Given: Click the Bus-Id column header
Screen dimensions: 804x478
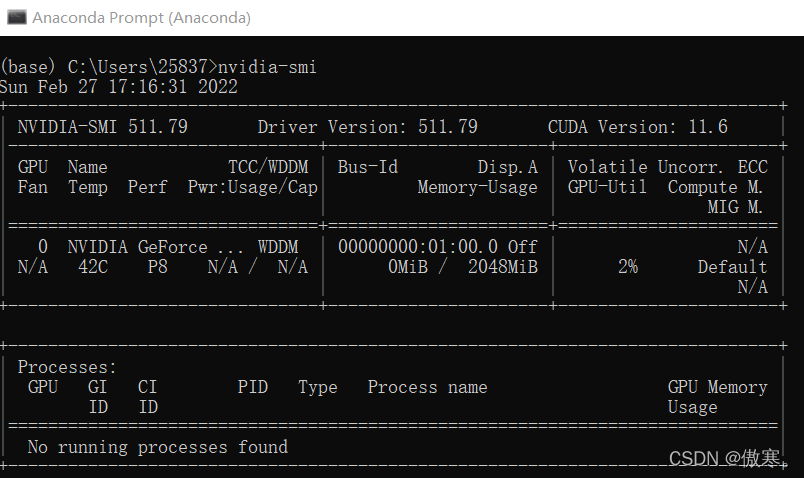Looking at the screenshot, I should click(368, 167).
